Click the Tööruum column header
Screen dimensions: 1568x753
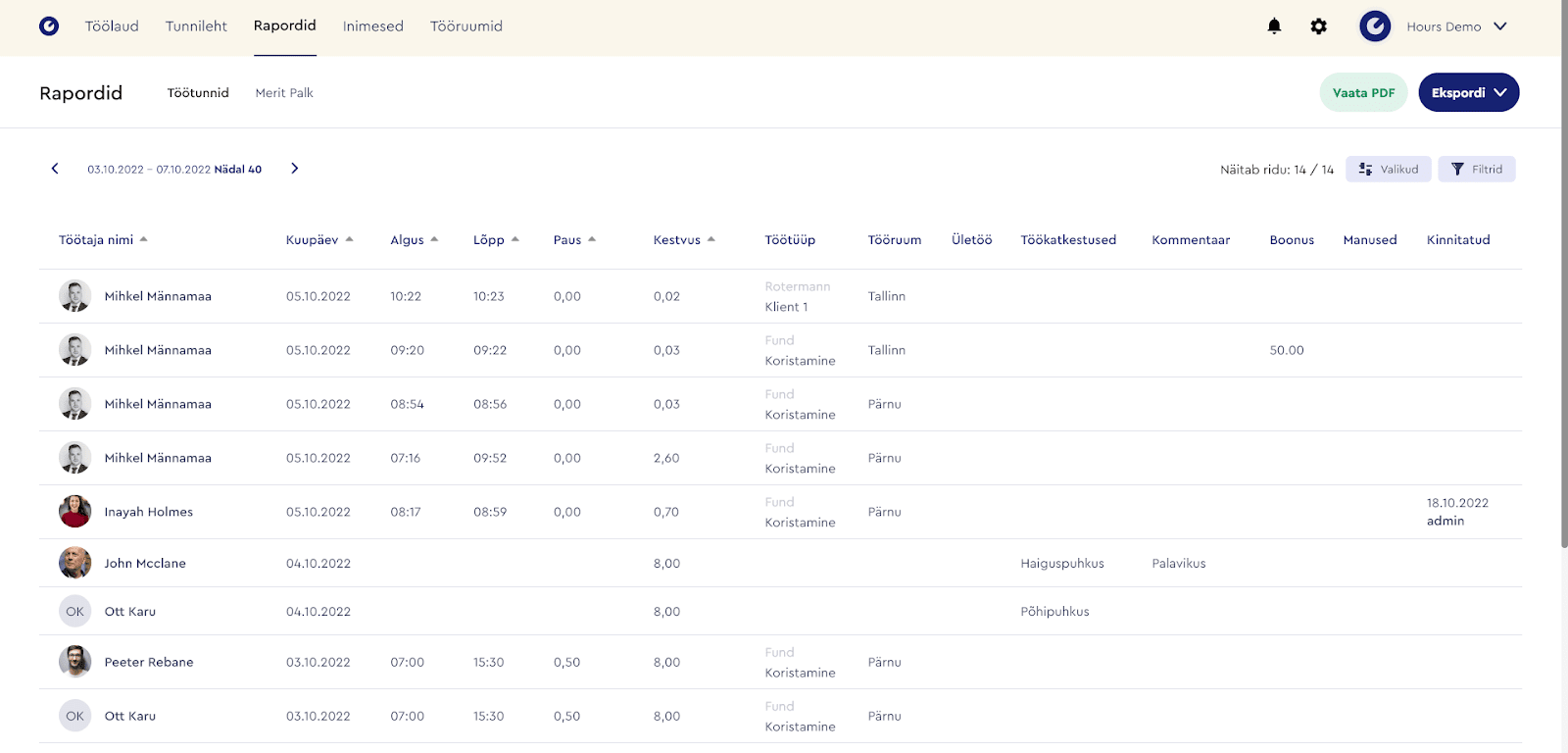coord(895,239)
